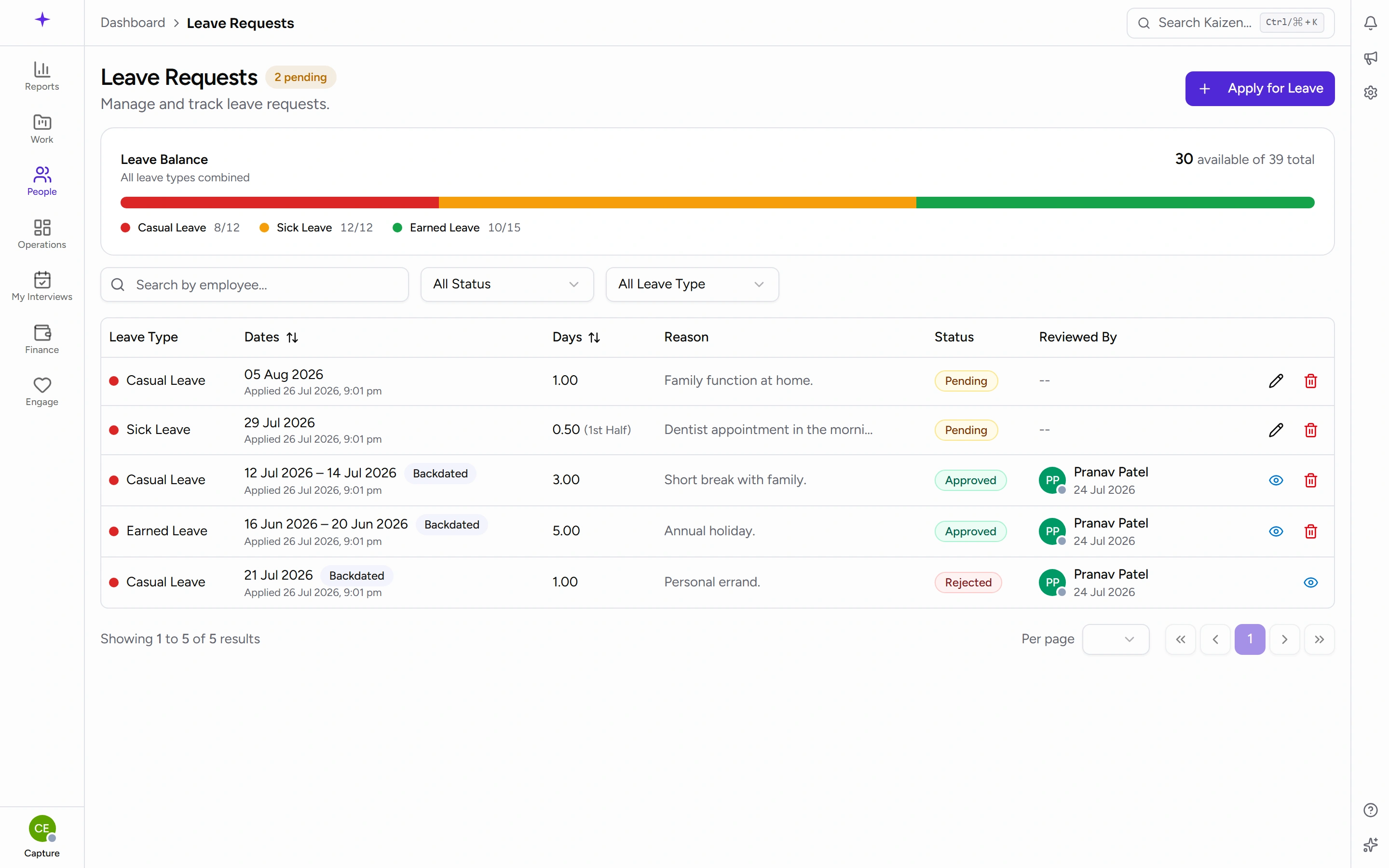The image size is (1389, 868).
Task: View the rejected Personal errand leave details
Action: [1310, 582]
